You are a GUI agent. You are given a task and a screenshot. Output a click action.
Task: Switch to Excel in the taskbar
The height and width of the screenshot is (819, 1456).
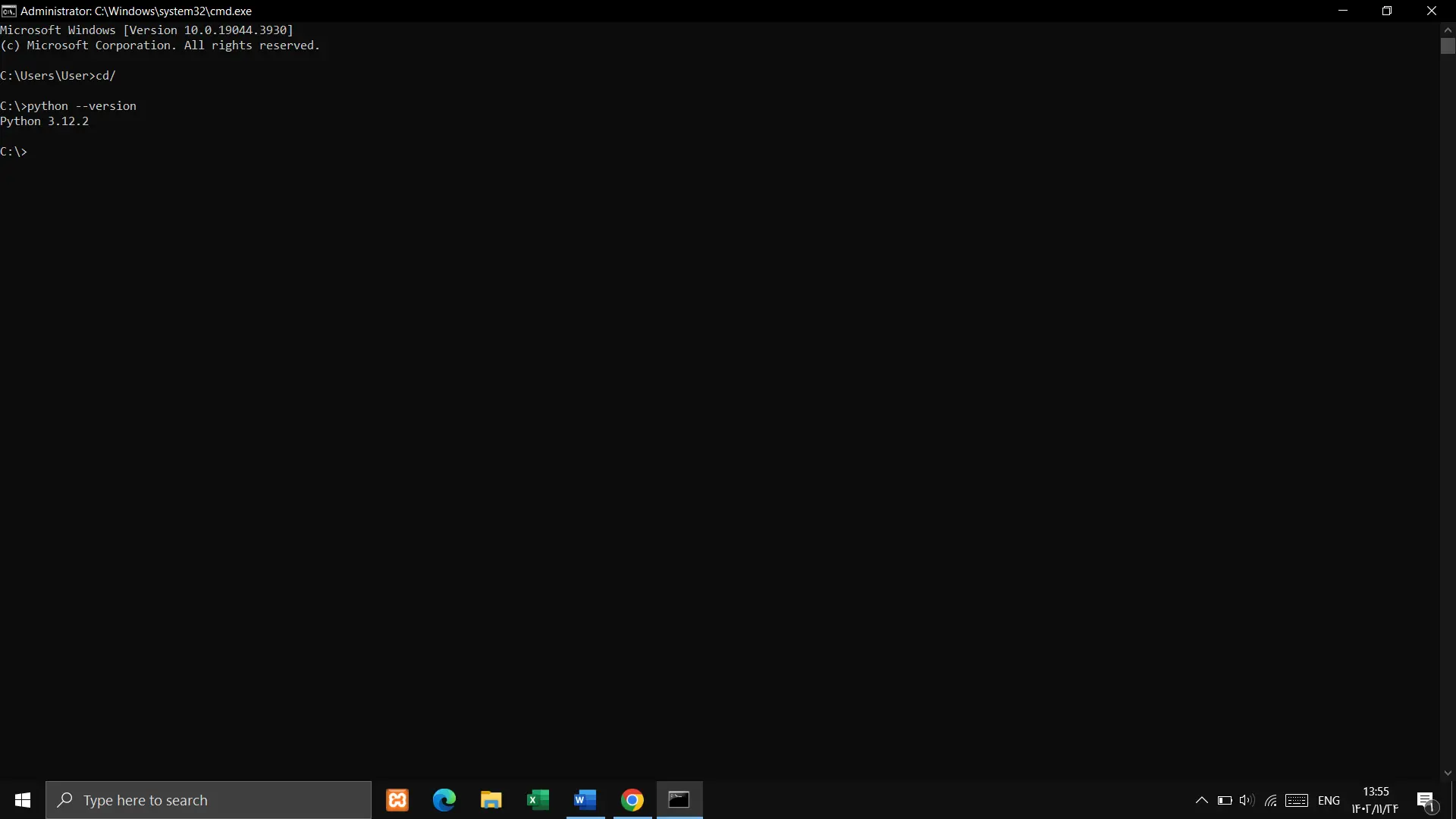(x=538, y=800)
